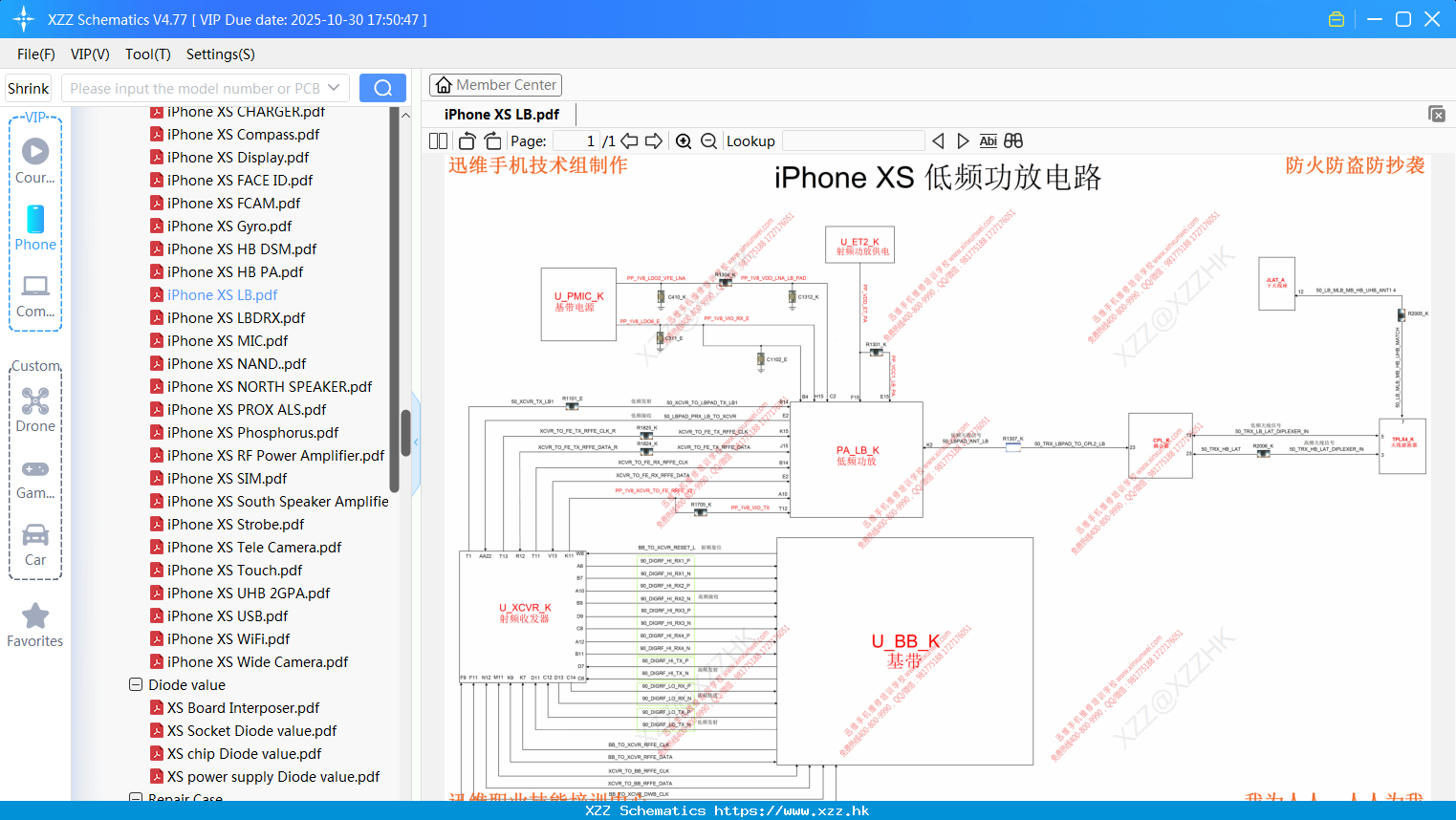Viewport: 1456px width, 820px height.
Task: Toggle whole-word match Abi icon
Action: point(988,140)
